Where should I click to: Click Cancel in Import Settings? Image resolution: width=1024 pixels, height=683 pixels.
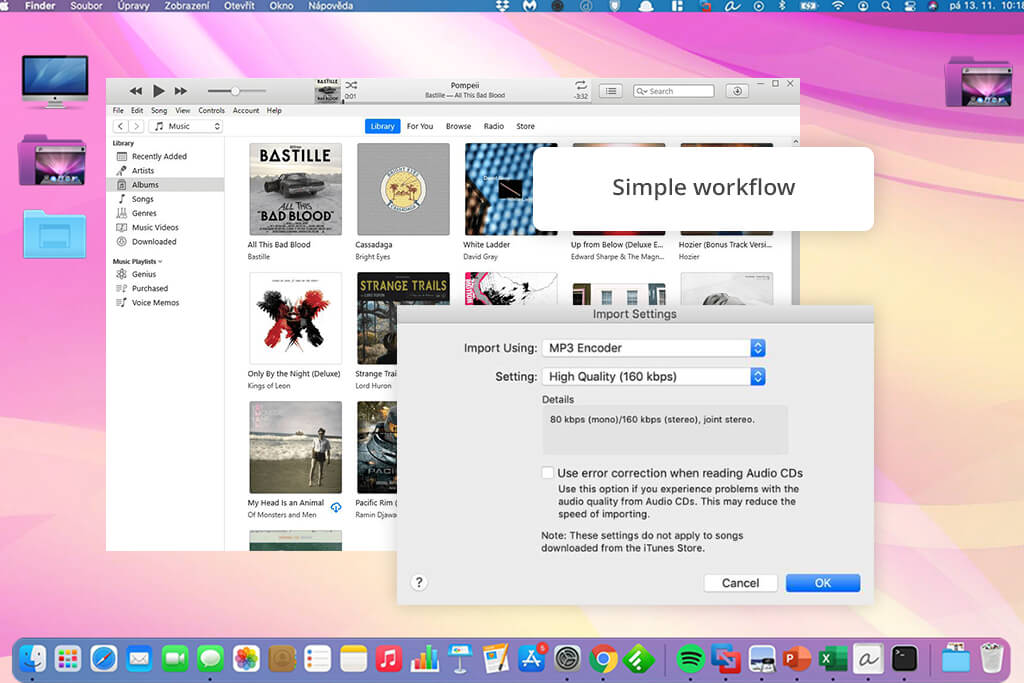click(741, 583)
